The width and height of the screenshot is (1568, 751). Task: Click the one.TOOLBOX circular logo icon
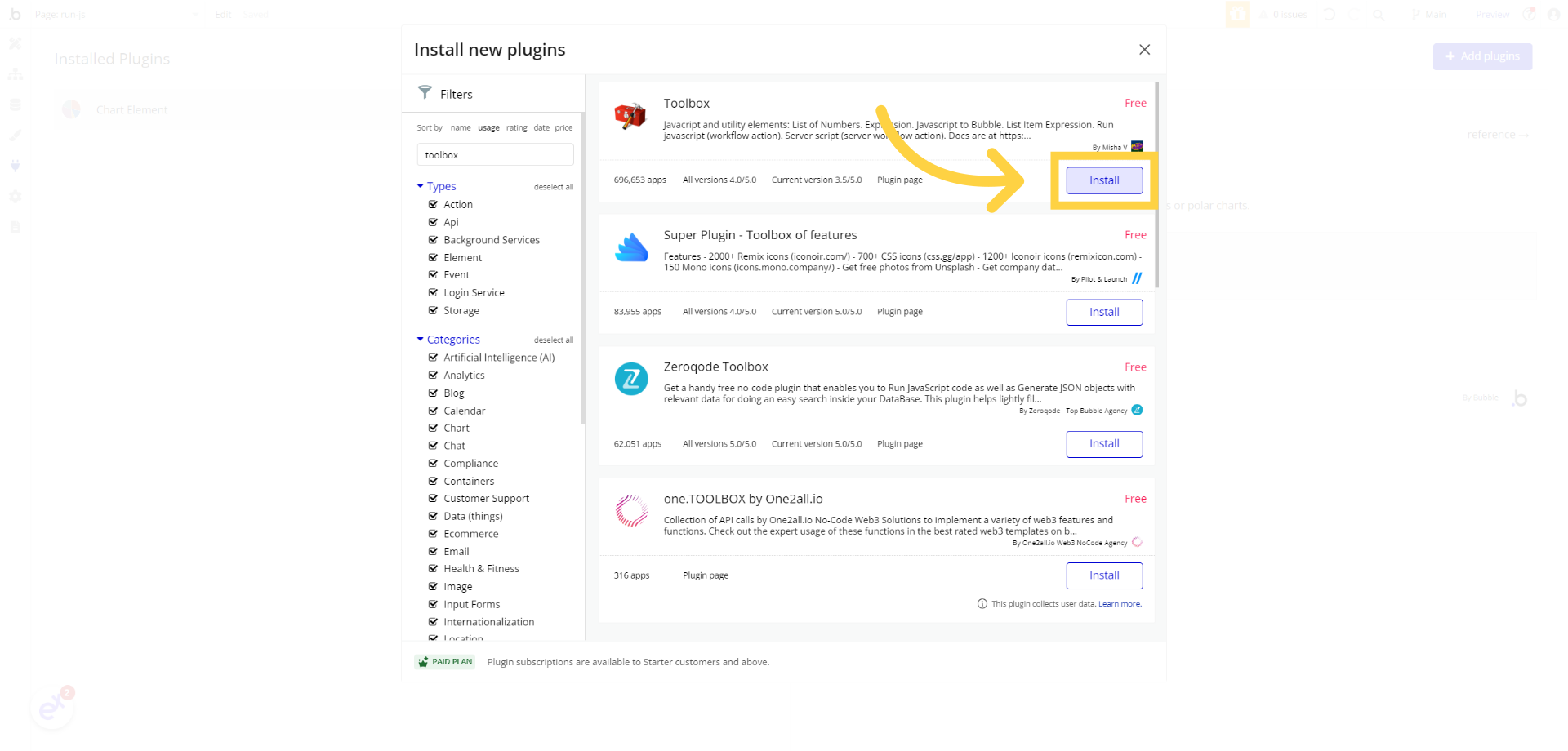tap(631, 511)
